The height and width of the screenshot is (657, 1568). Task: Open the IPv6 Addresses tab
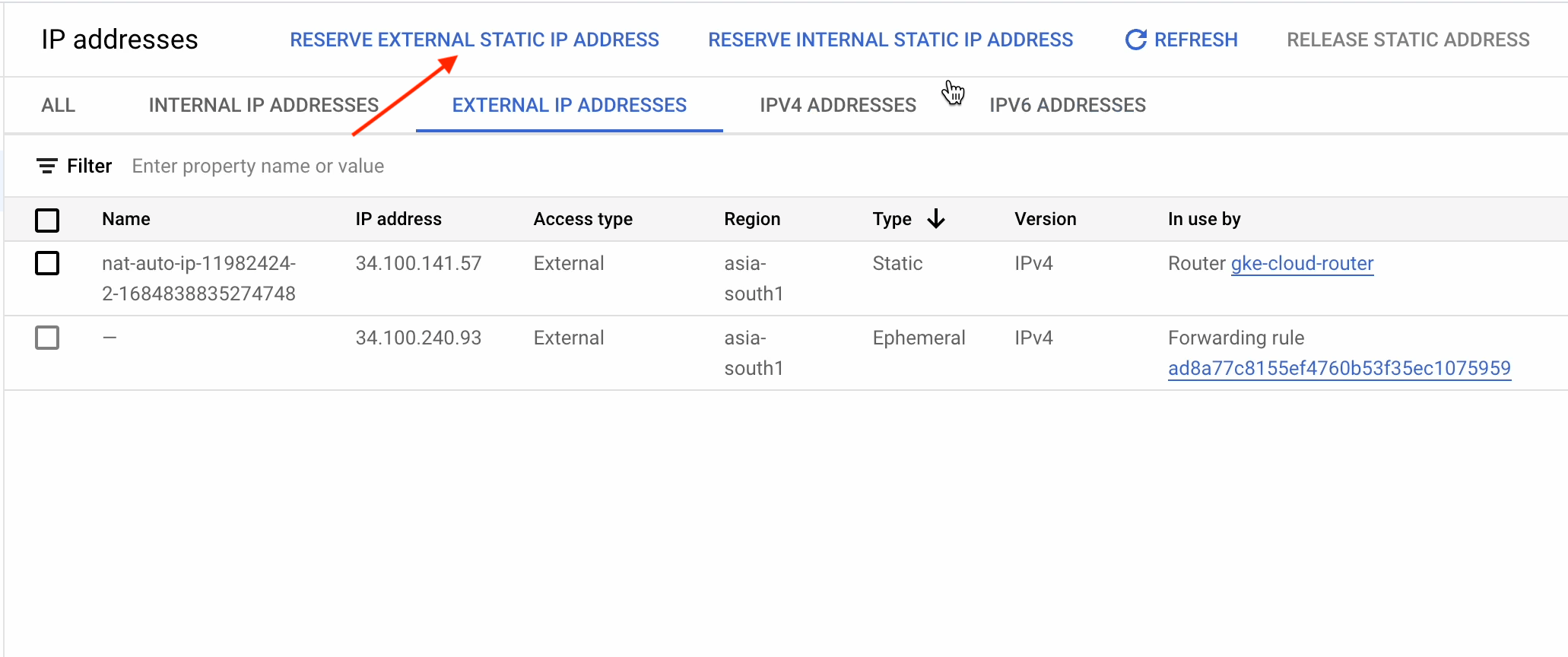click(1068, 105)
